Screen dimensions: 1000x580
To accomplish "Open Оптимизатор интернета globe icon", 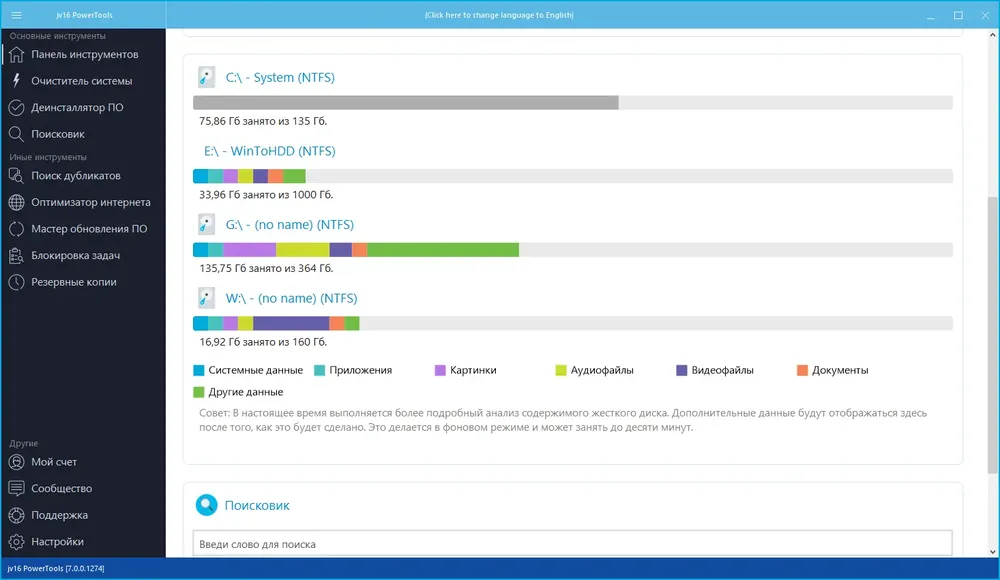I will click(17, 202).
